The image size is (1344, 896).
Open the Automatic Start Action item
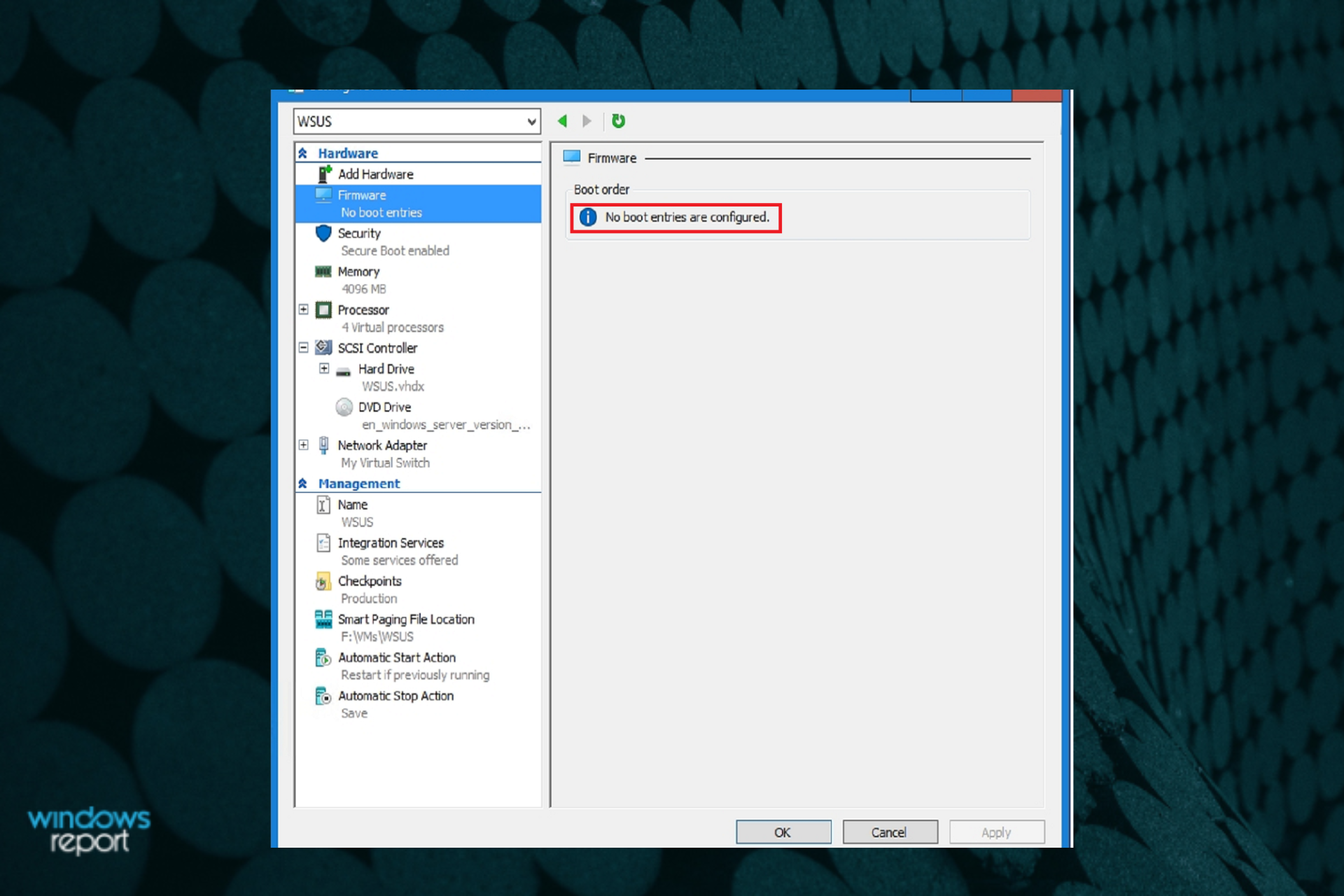coord(397,657)
